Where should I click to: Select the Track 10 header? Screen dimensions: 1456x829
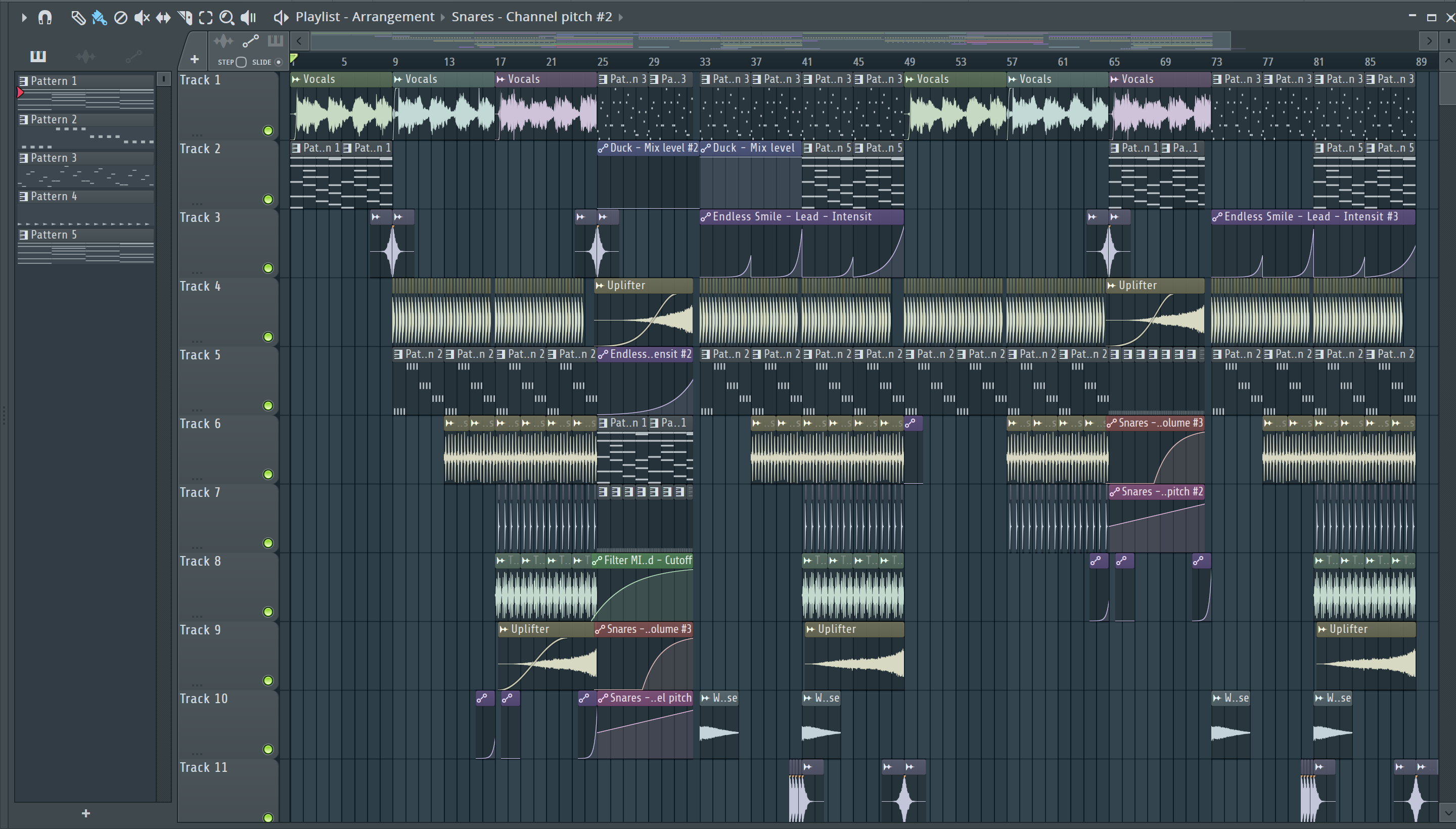(x=228, y=724)
